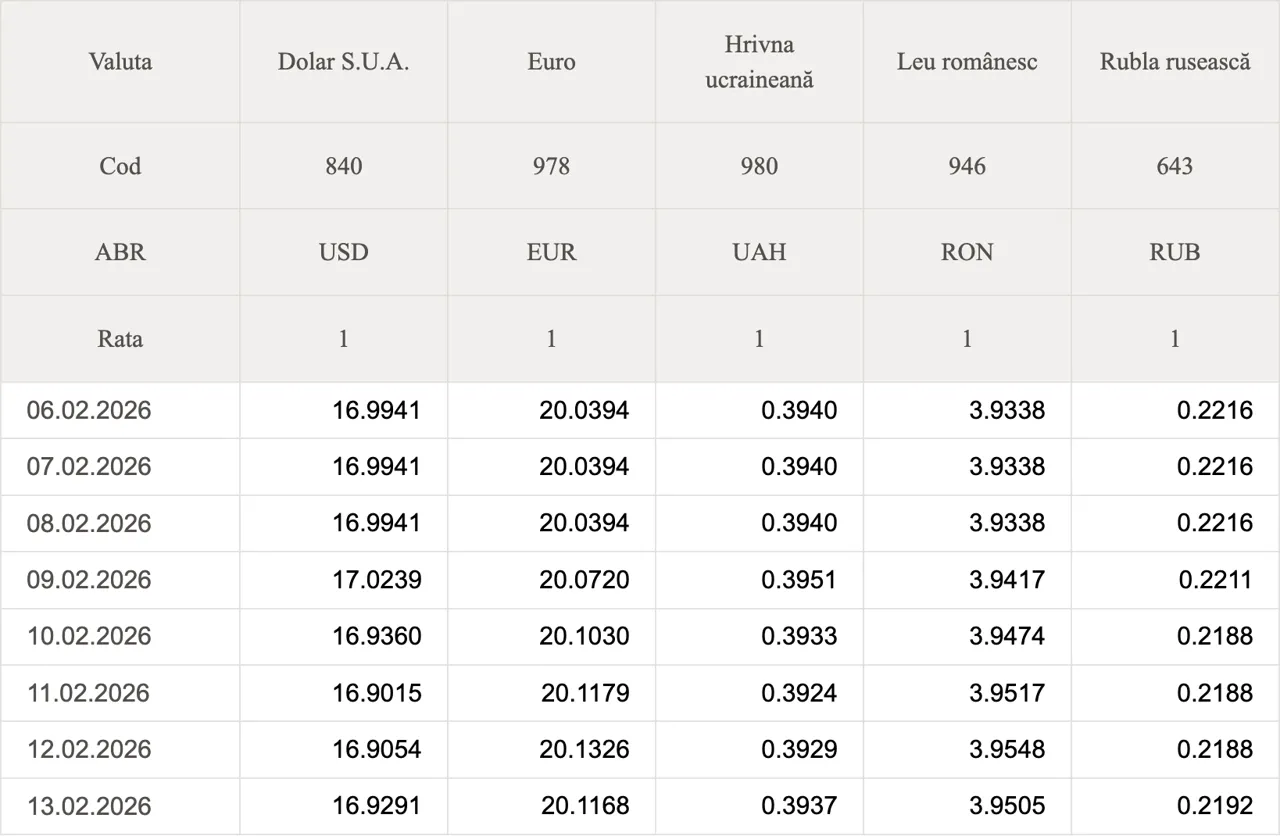Click the 06.02.2026 date row label

(x=89, y=410)
